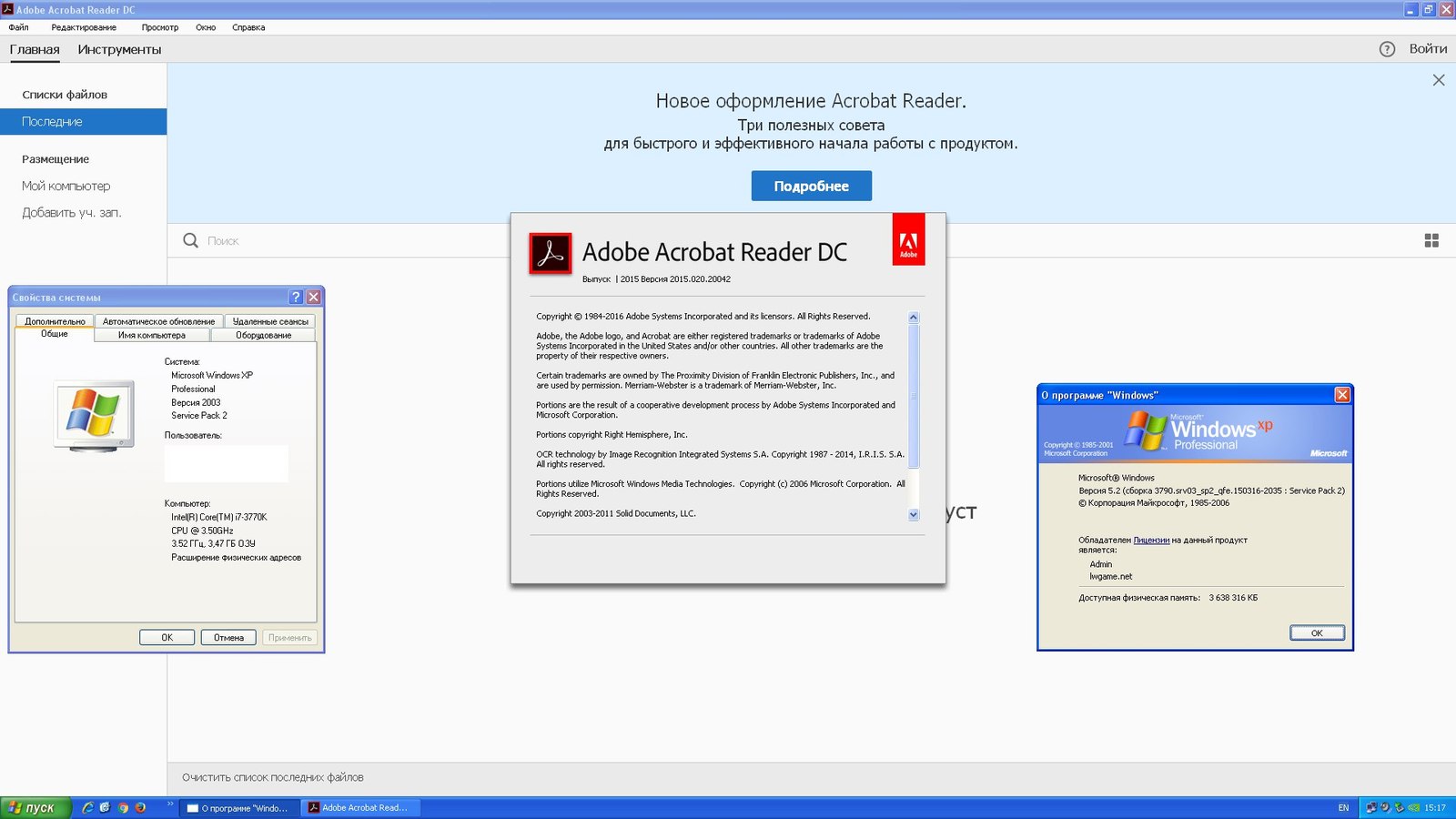1456x819 pixels.
Task: Open the Автоматическое обновление tab
Action: [158, 321]
